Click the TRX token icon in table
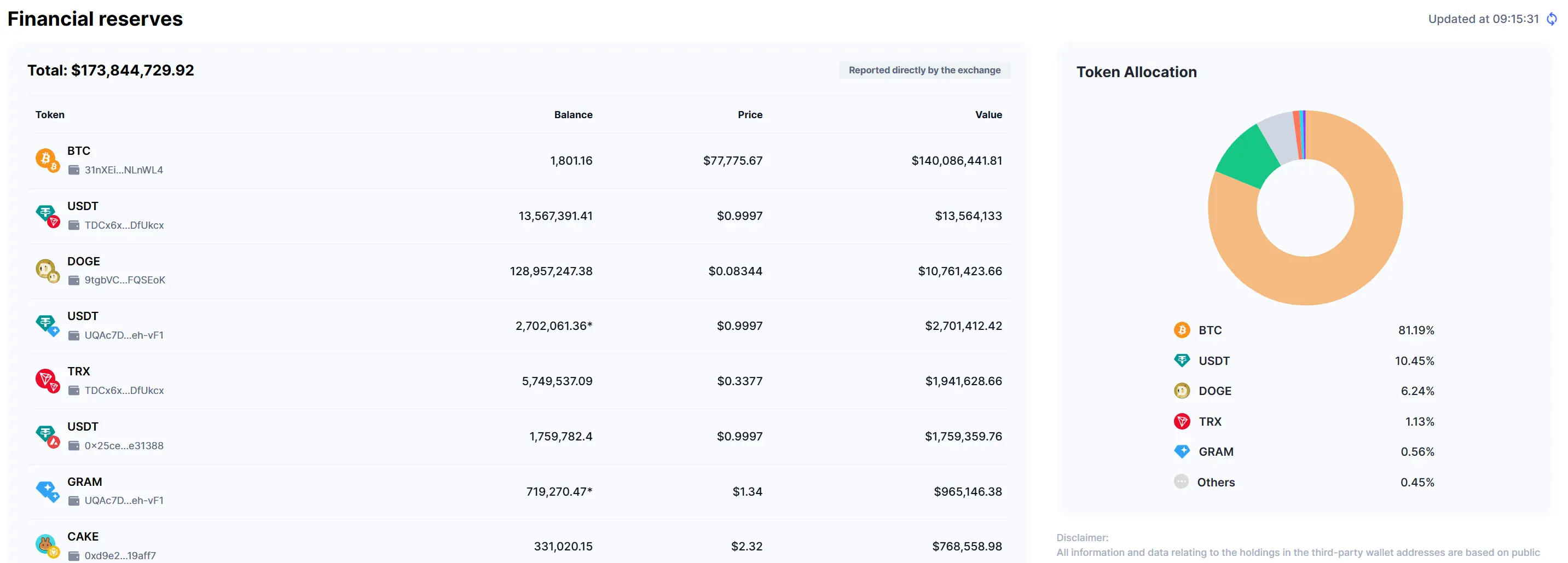The width and height of the screenshot is (1568, 563). [47, 380]
